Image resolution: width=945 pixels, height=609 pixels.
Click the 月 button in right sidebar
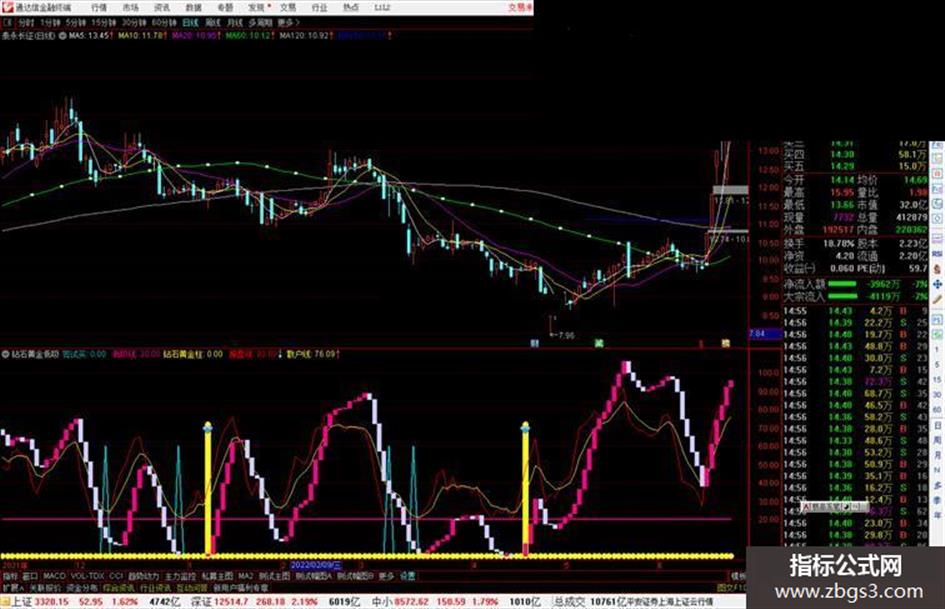[937, 455]
